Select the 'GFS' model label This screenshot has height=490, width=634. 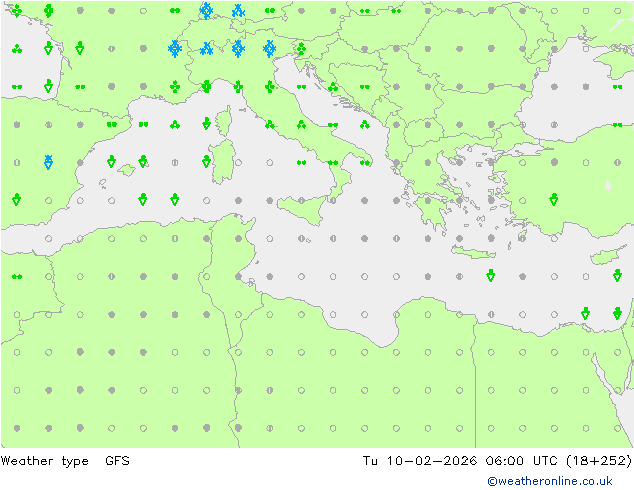pyautogui.click(x=117, y=460)
